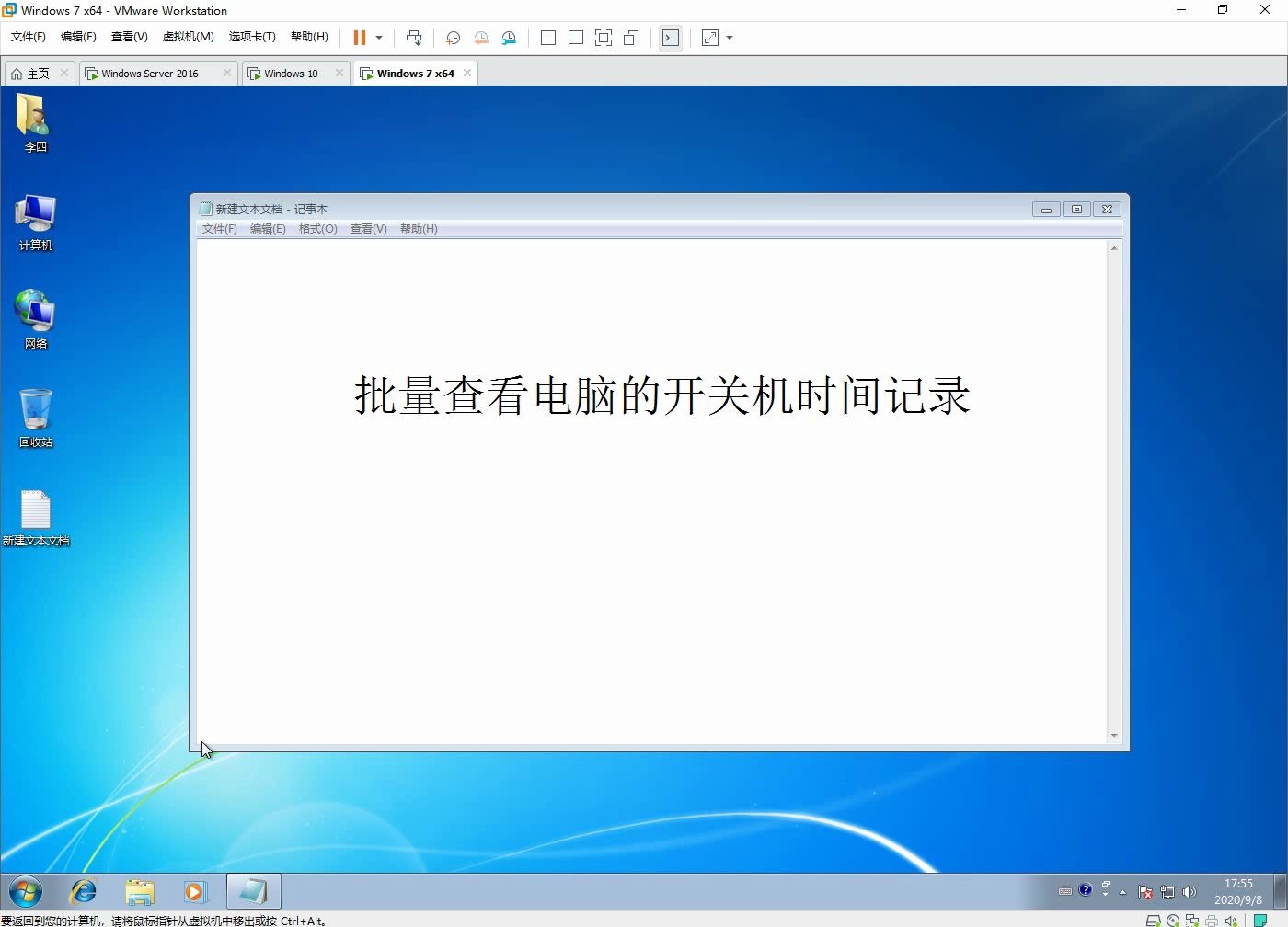Image resolution: width=1288 pixels, height=927 pixels.
Task: Switch to the Windows Server 2016 tab
Action: pos(150,73)
